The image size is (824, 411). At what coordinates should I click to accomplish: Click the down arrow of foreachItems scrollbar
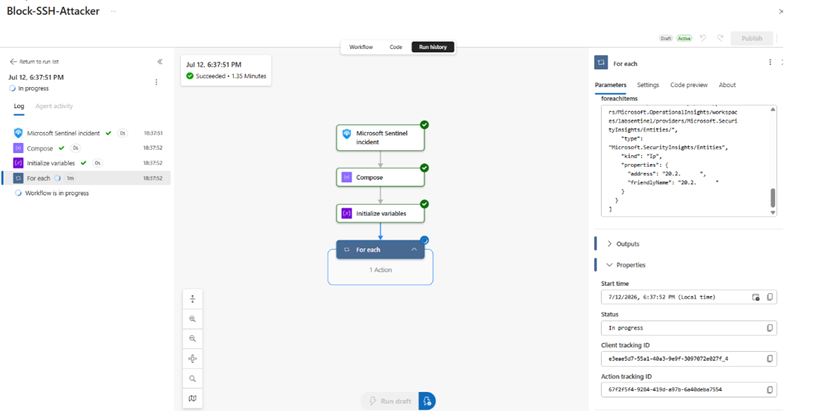click(x=772, y=212)
